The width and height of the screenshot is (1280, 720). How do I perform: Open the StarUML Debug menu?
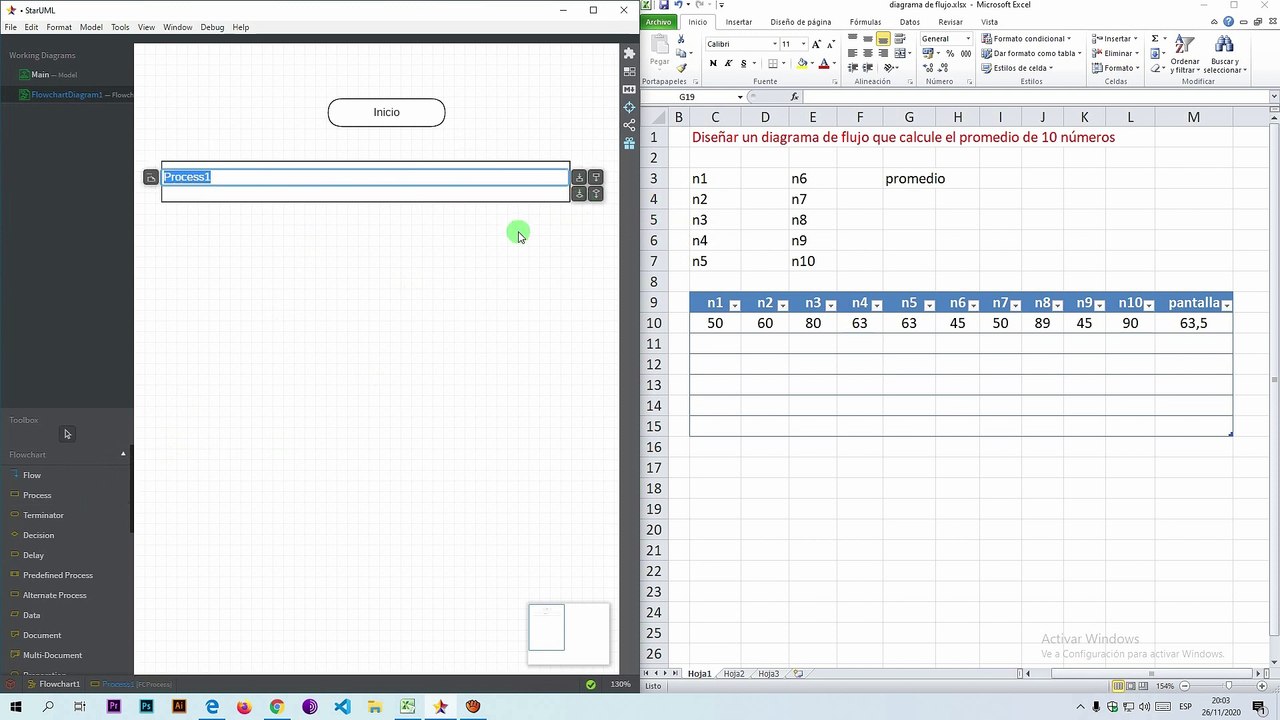[212, 27]
